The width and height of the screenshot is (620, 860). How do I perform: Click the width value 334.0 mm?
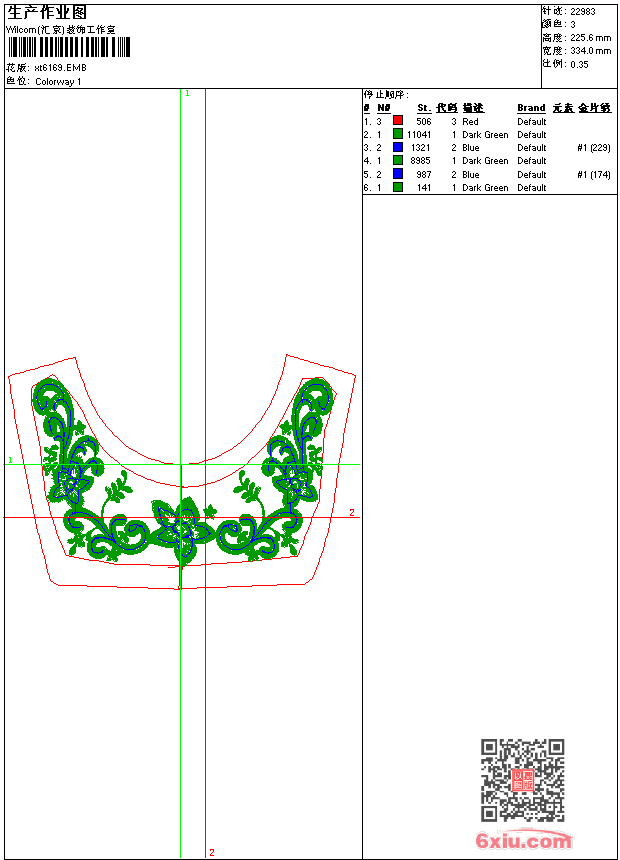click(x=590, y=51)
